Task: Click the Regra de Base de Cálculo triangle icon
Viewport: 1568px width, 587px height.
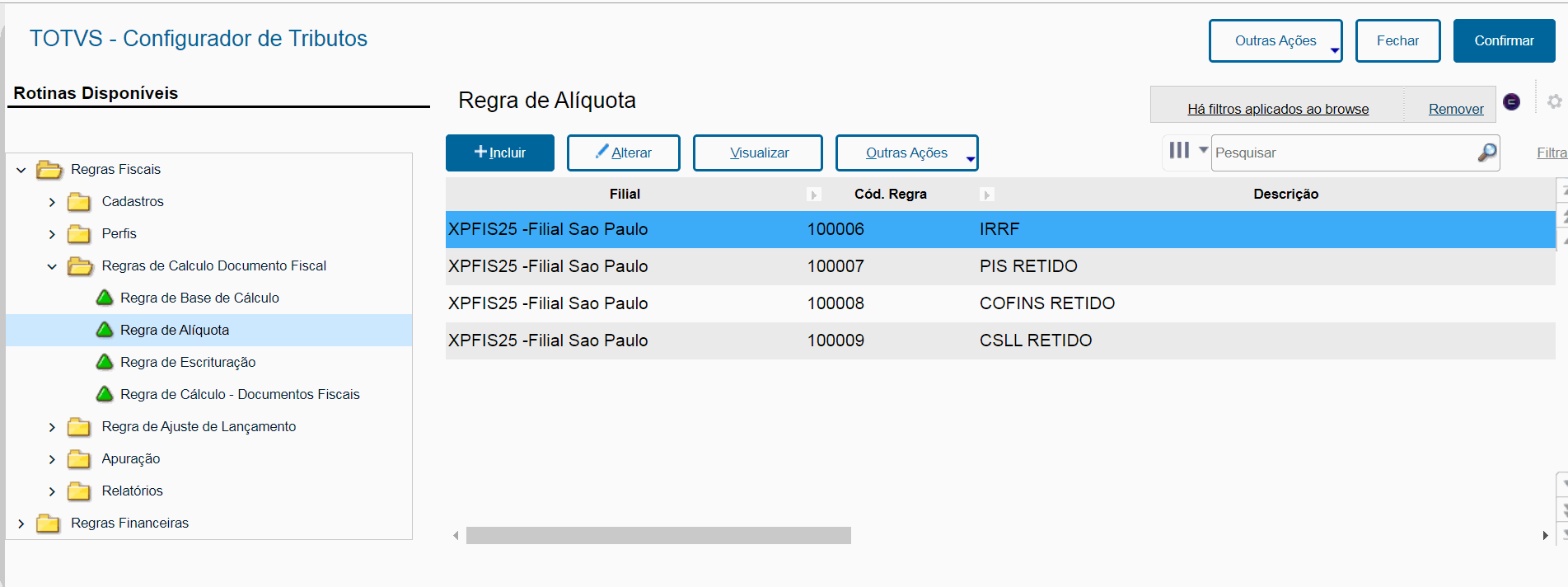Action: (105, 298)
